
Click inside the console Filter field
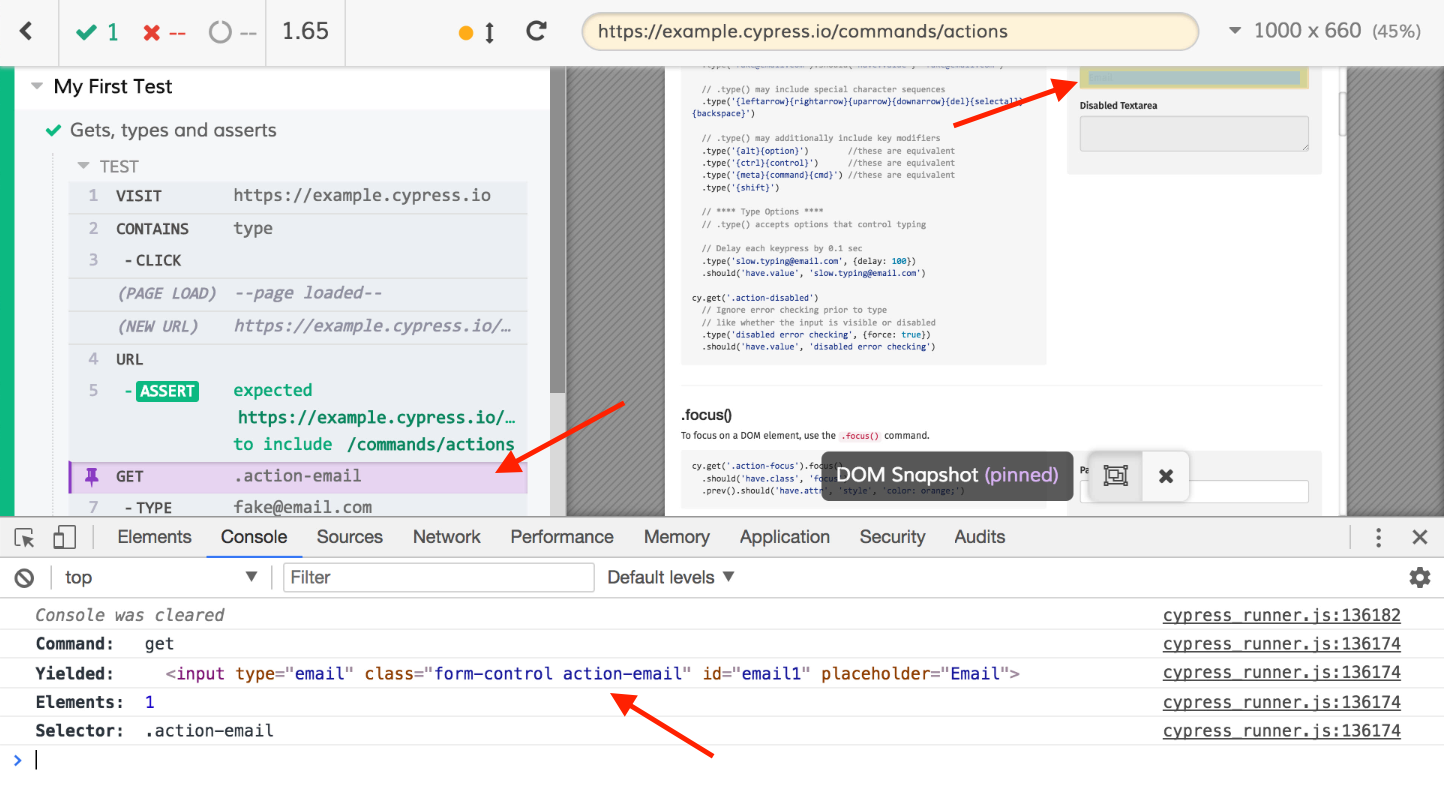(x=438, y=577)
